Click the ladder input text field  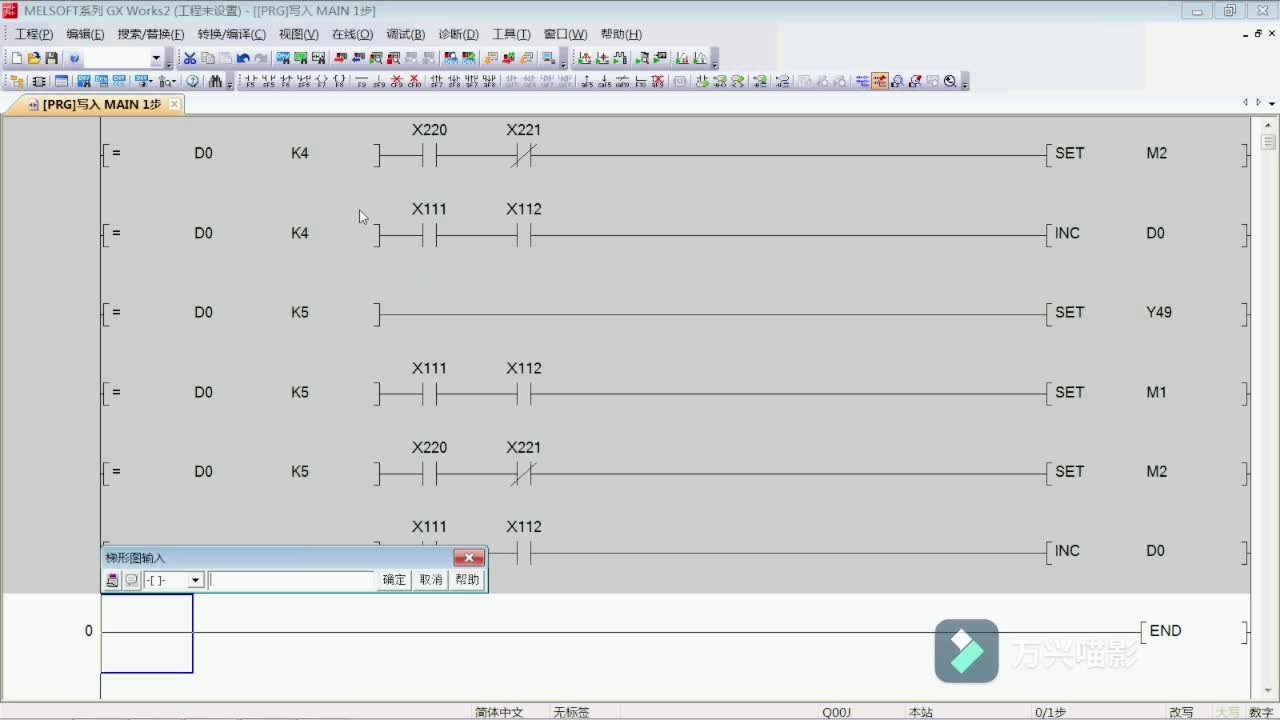(291, 580)
